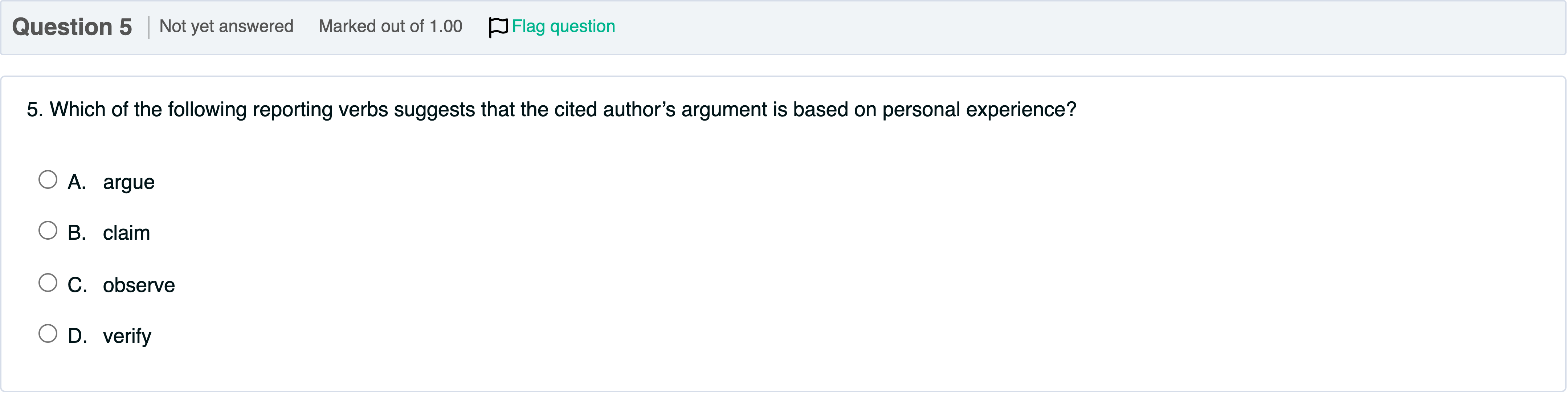The width and height of the screenshot is (1568, 414).
Task: Click the "Marked out of 1.00" text
Action: [x=390, y=26]
